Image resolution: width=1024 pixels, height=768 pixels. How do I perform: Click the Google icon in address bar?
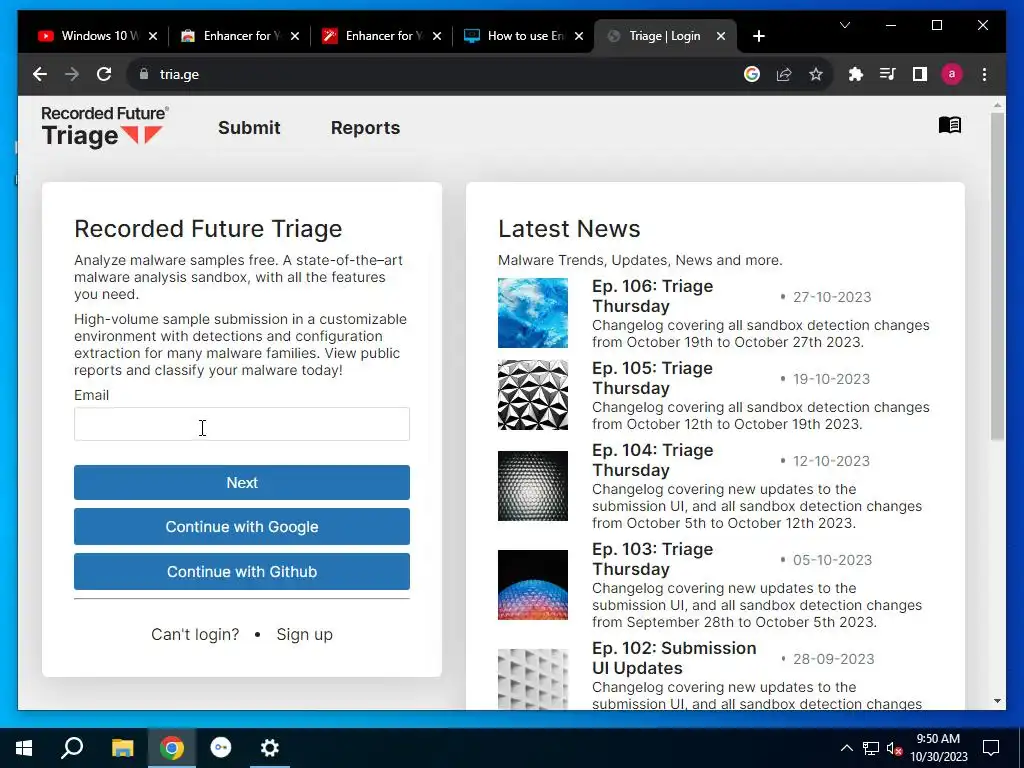(x=752, y=74)
